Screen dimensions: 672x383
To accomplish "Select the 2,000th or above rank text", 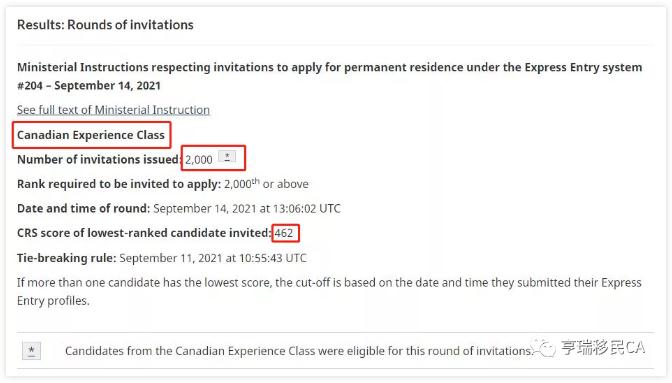I will pos(266,183).
